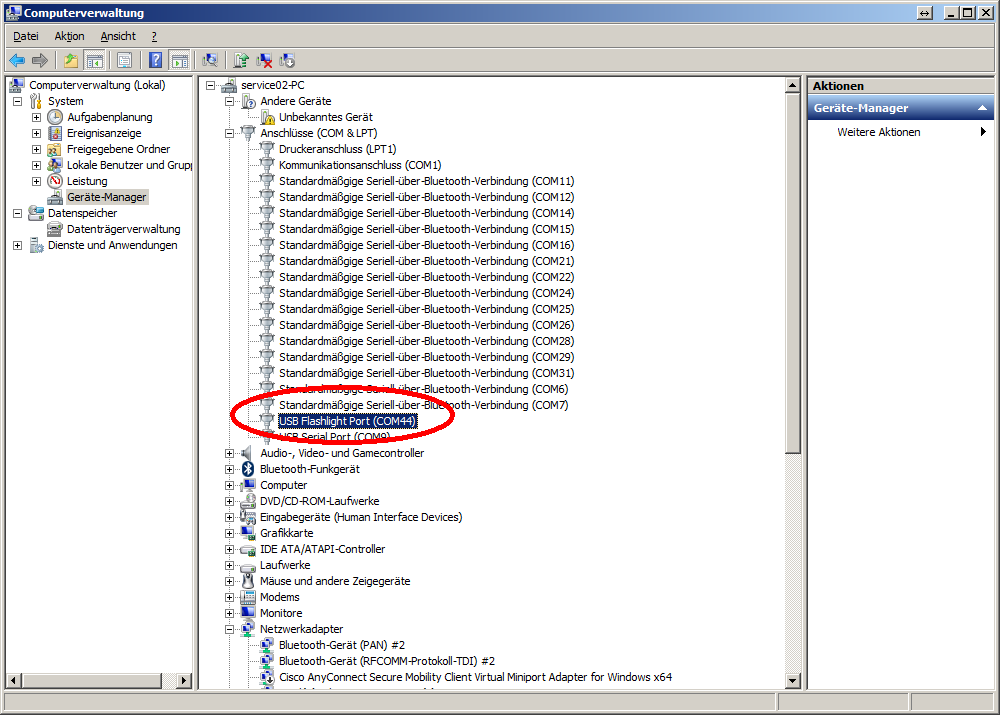The height and width of the screenshot is (715, 1000).
Task: Open the Ansicht menu
Action: (118, 36)
